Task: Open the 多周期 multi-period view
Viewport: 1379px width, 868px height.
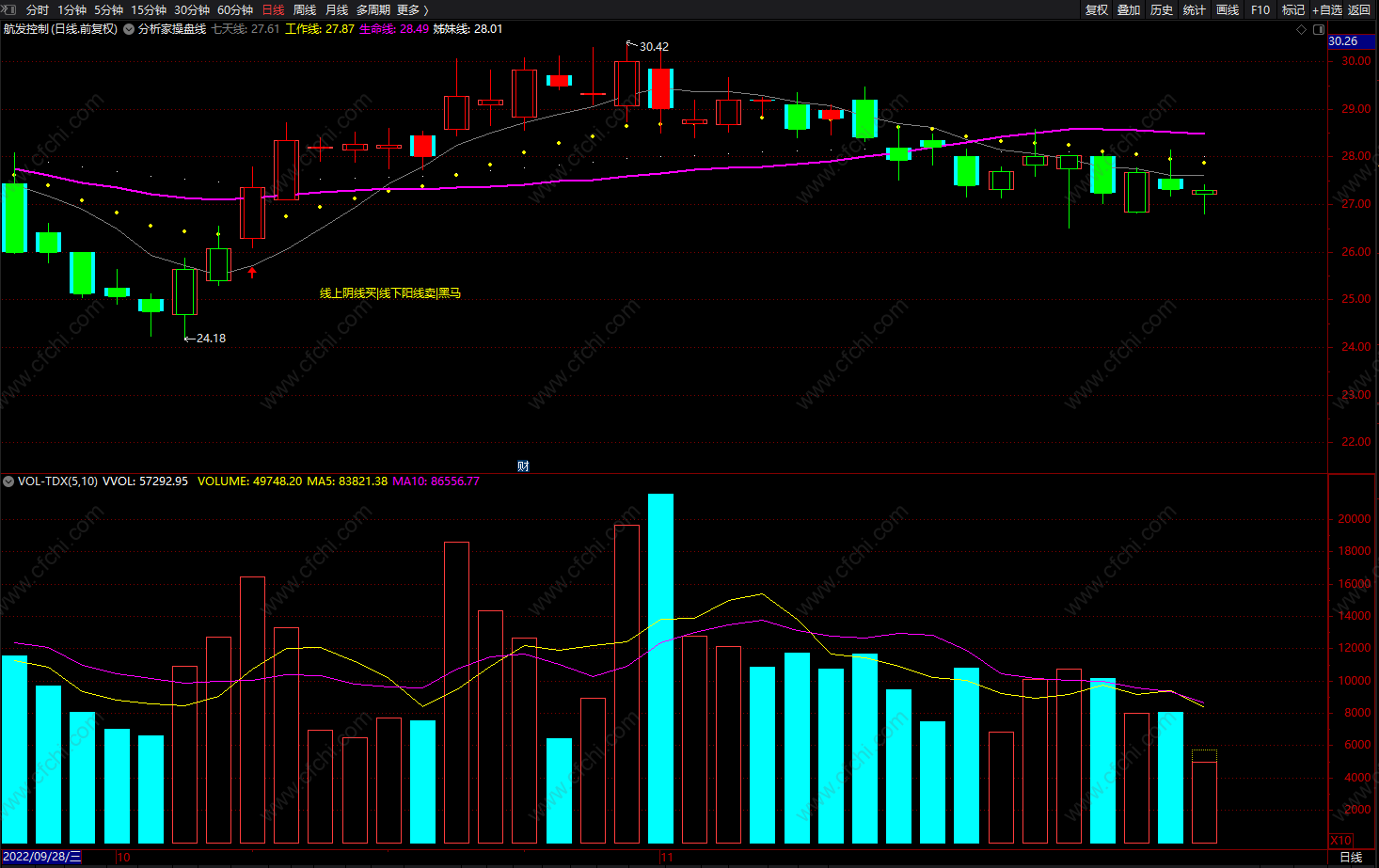Action: click(x=373, y=9)
